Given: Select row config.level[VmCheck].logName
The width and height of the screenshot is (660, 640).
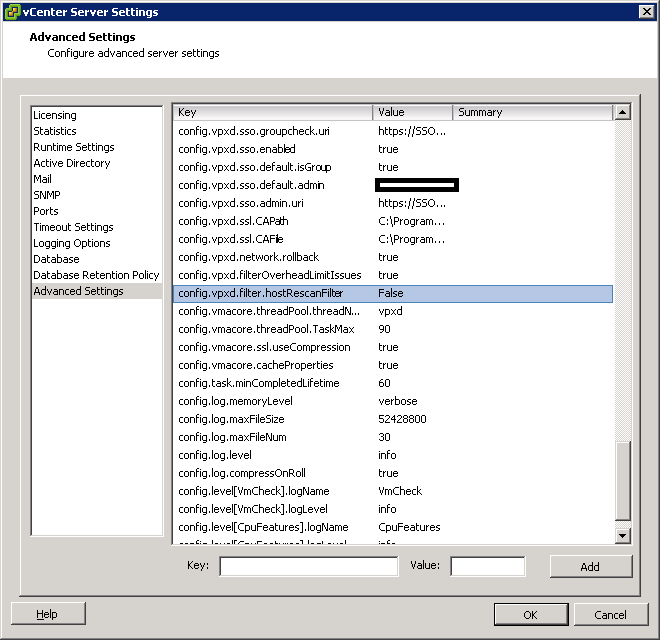Looking at the screenshot, I should coord(393,491).
